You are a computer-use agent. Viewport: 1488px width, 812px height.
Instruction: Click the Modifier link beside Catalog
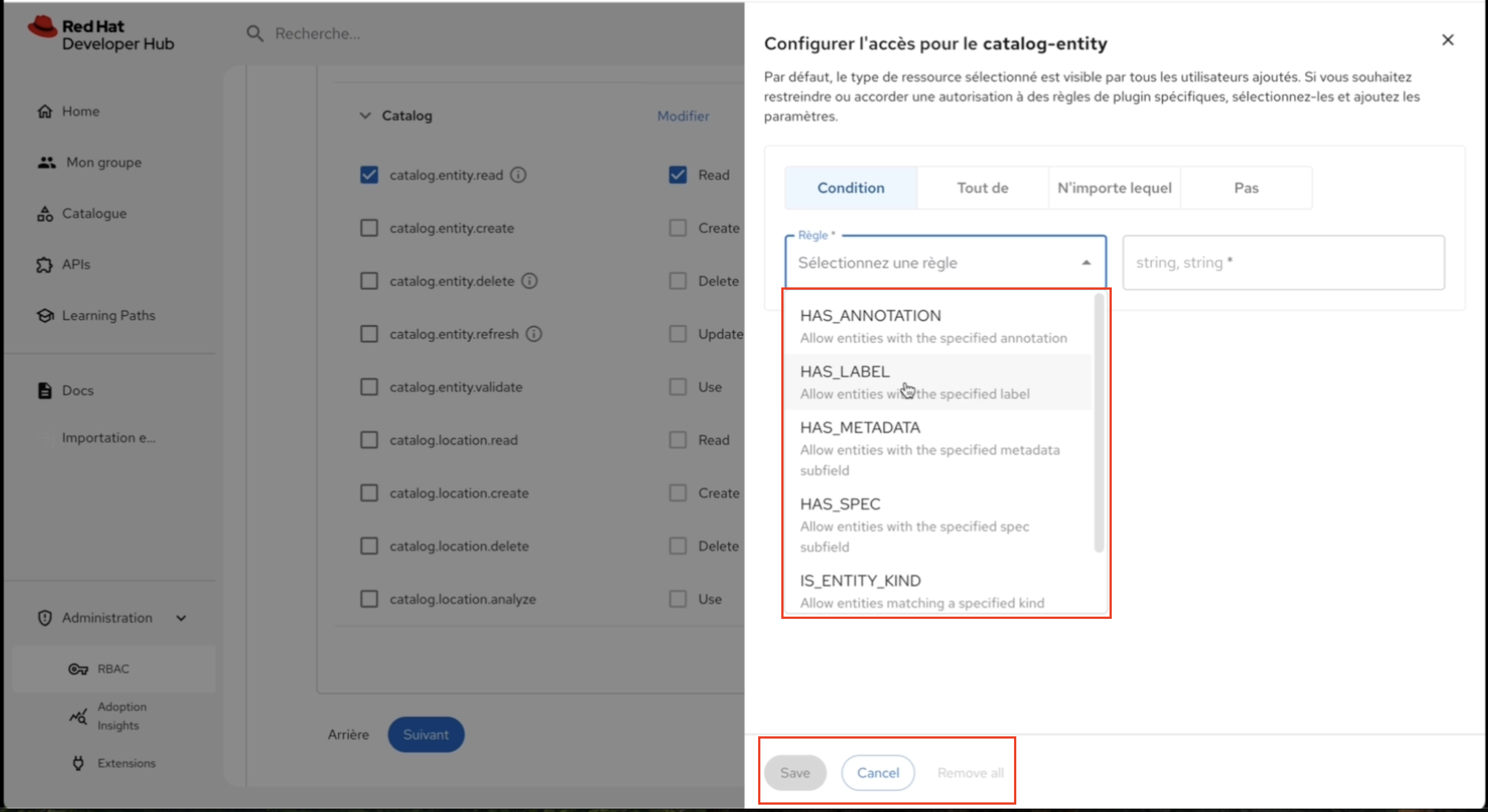683,116
